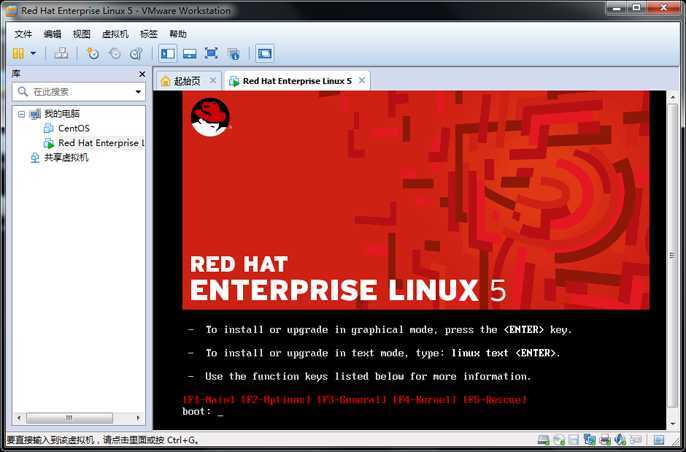This screenshot has height=452, width=686.
Task: Open the 标签 menu
Action: point(149,34)
